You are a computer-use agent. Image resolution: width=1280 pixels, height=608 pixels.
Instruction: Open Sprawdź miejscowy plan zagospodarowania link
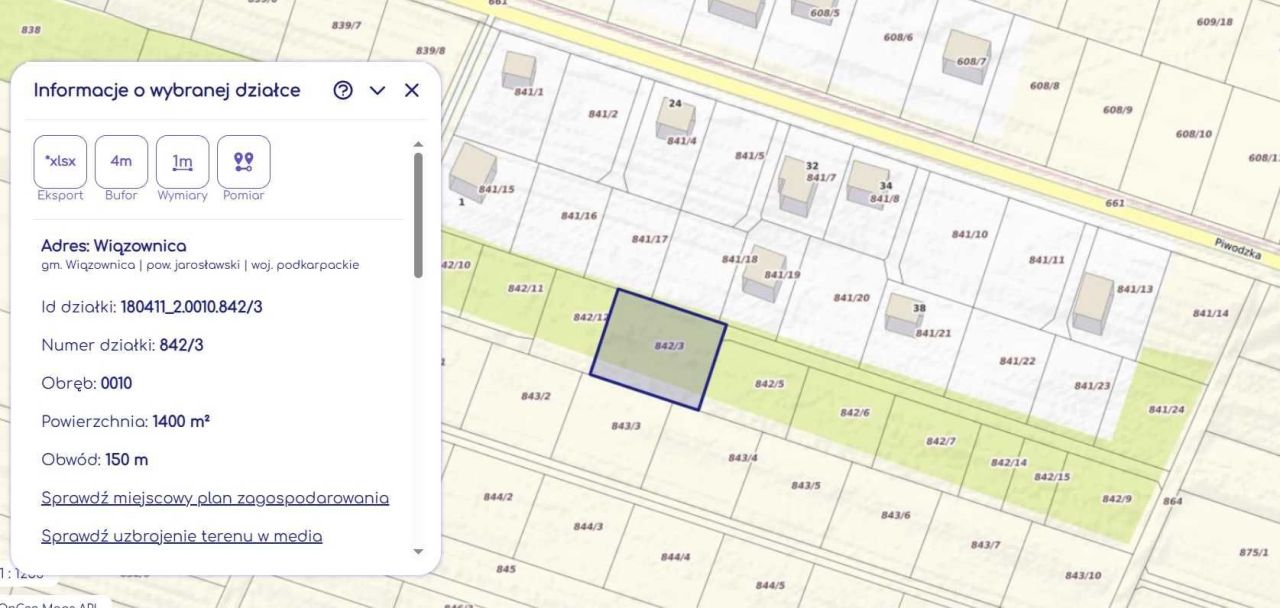[x=215, y=498]
